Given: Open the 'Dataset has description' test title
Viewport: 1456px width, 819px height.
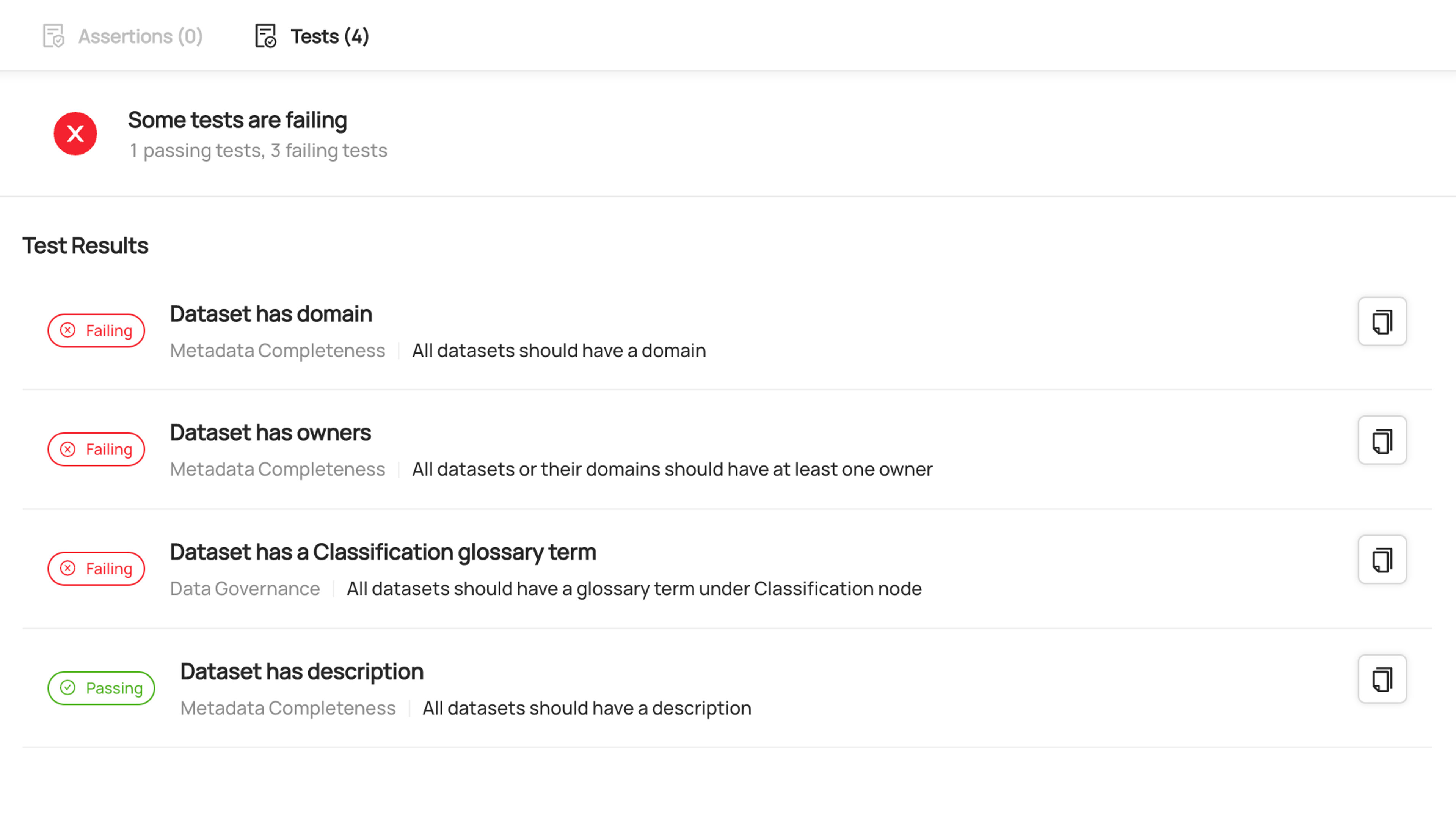Looking at the screenshot, I should (x=302, y=672).
